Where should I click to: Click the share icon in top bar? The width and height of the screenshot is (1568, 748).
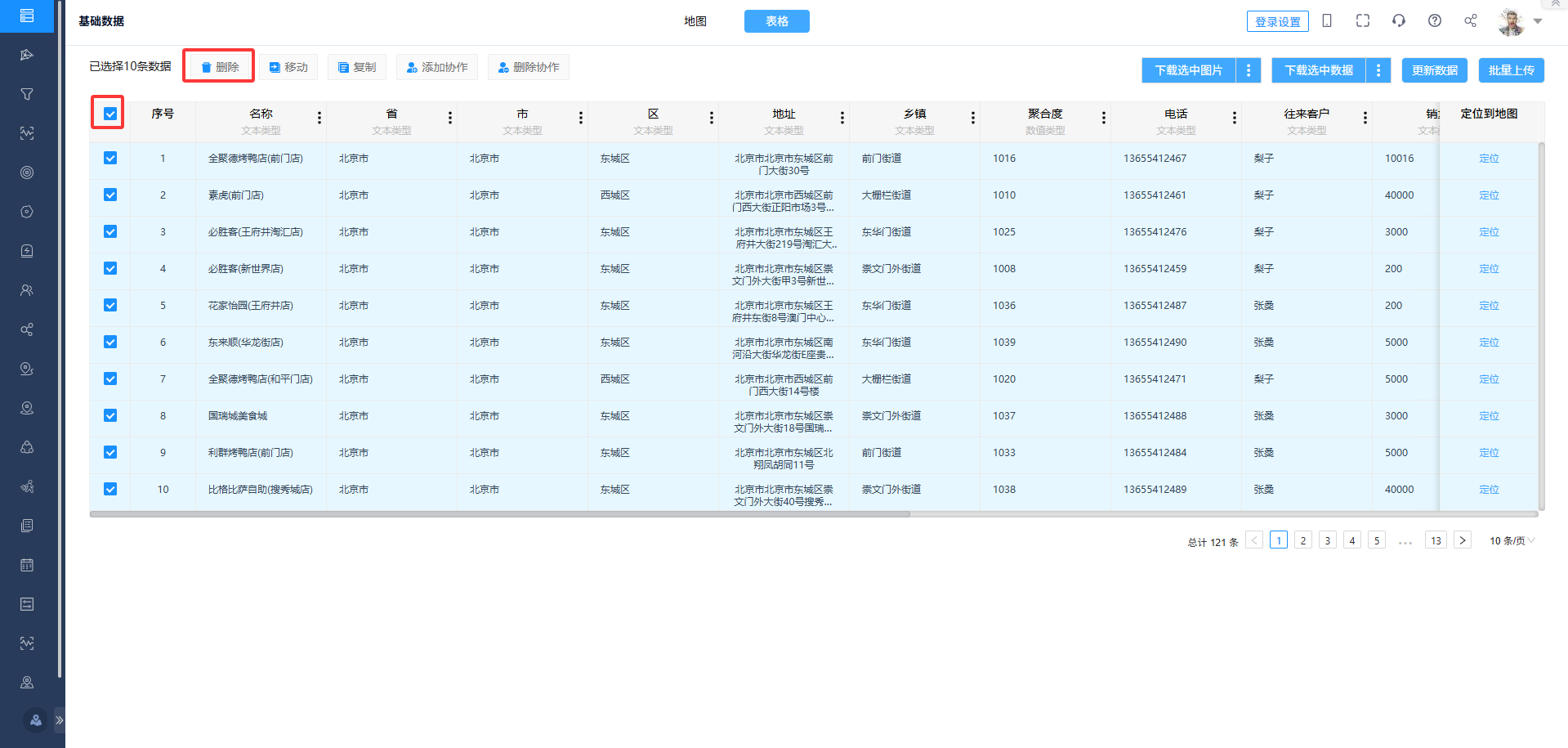click(x=1470, y=21)
